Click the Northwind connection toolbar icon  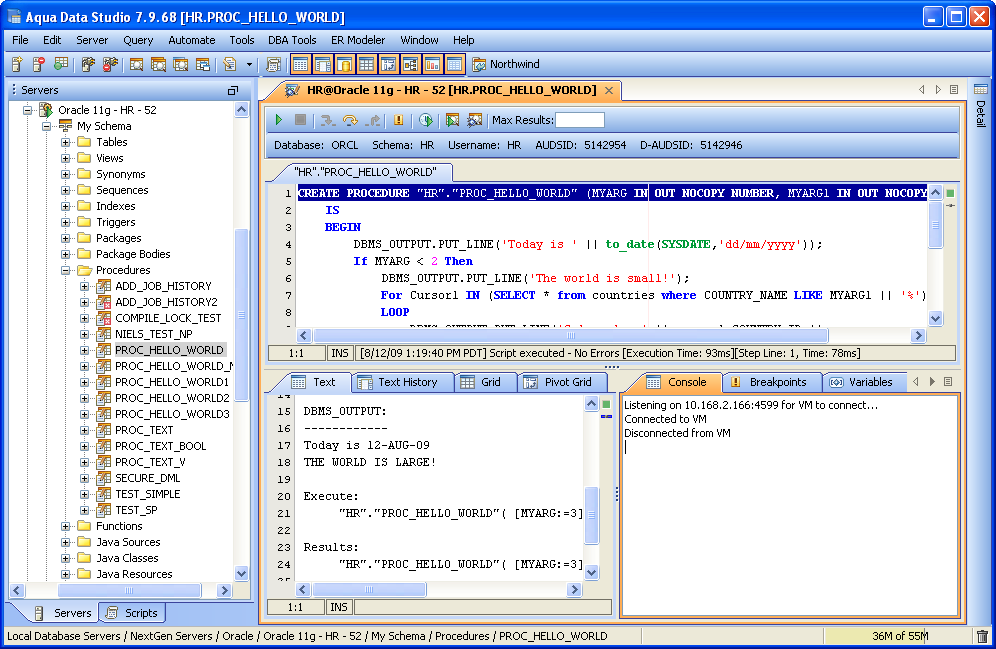479,65
